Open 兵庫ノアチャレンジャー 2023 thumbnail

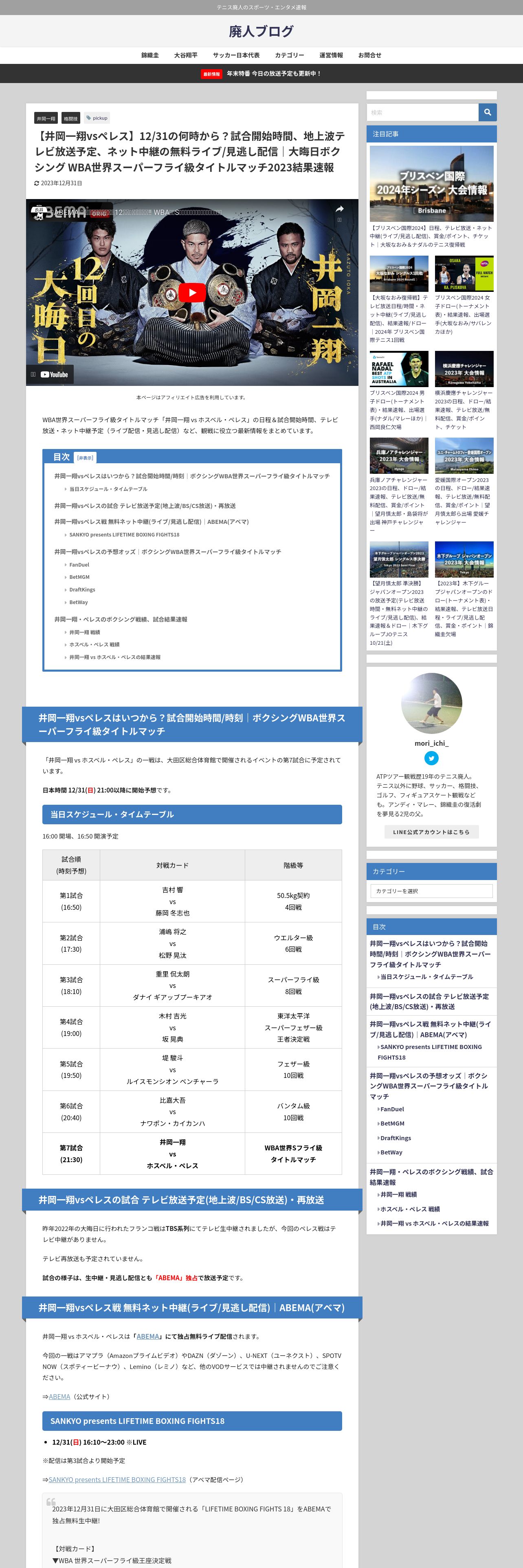tap(399, 456)
